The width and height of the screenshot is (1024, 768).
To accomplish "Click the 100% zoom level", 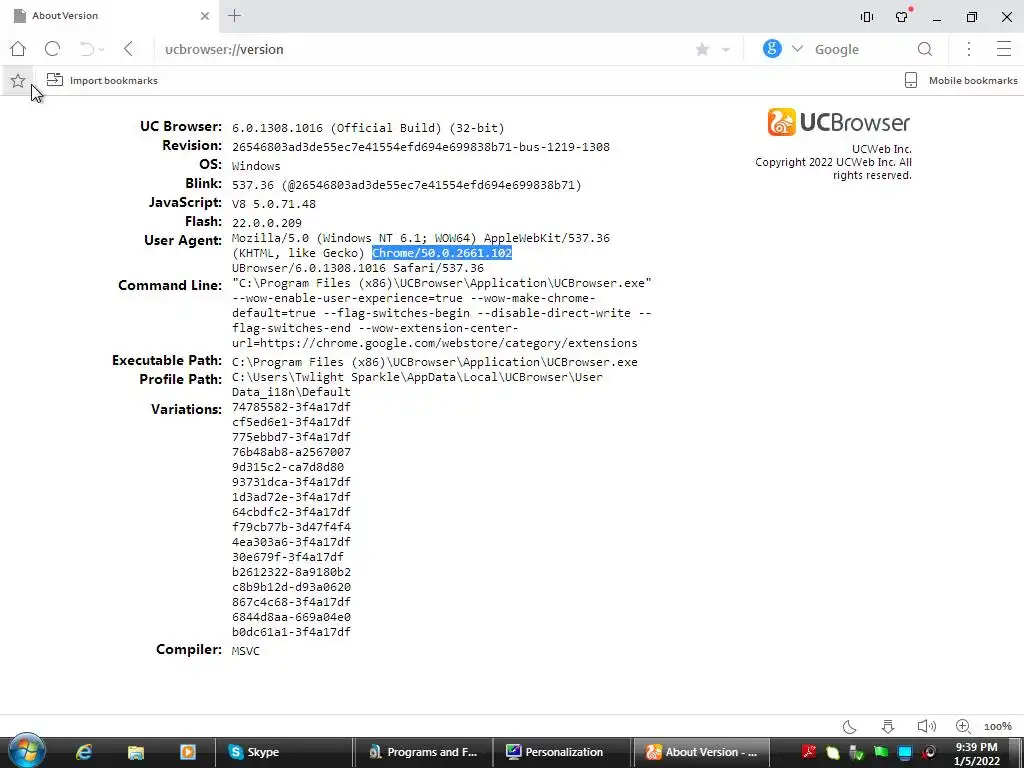I will pyautogui.click(x=998, y=727).
